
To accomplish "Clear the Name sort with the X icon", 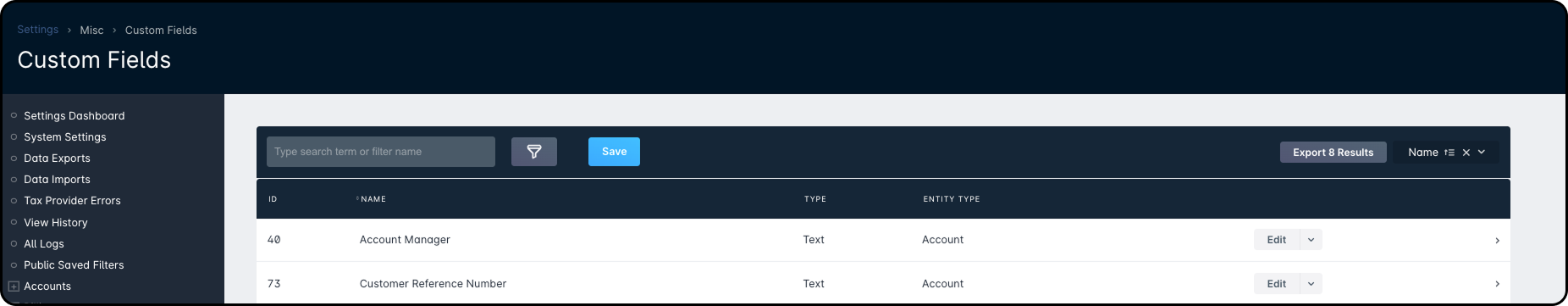I will [x=1466, y=153].
